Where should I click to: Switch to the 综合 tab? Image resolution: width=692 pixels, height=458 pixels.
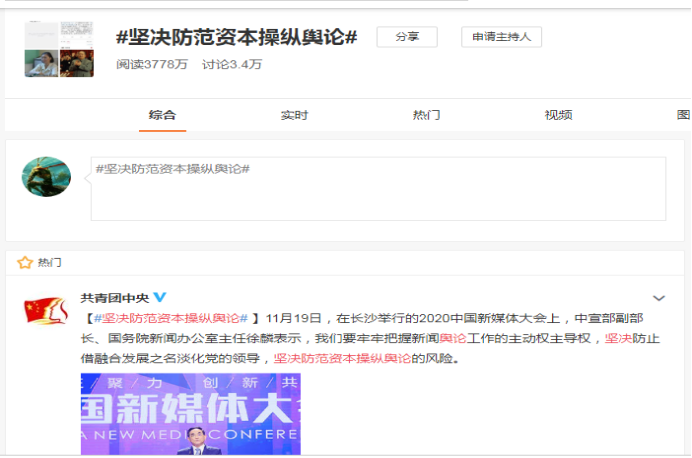coord(162,115)
